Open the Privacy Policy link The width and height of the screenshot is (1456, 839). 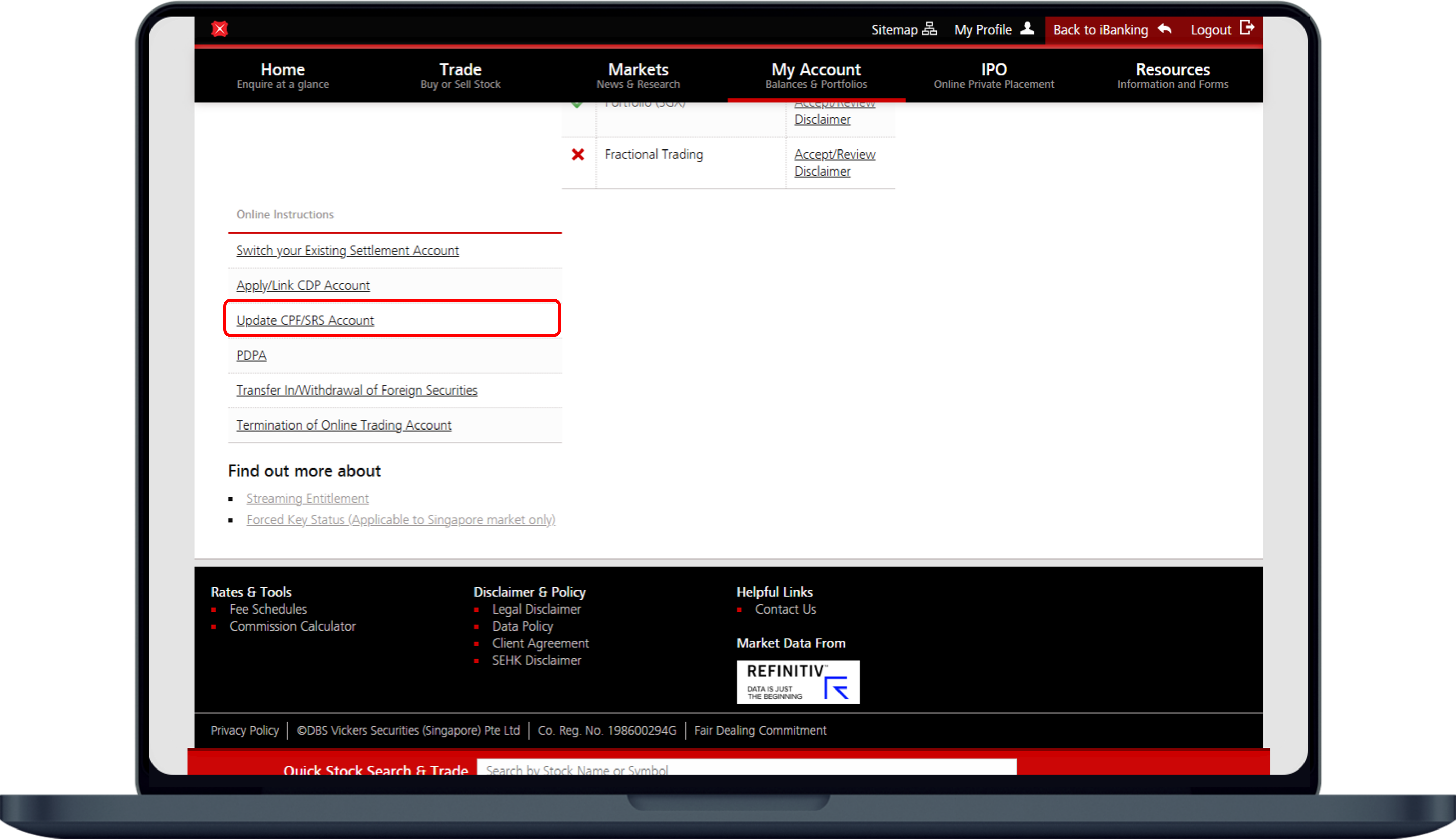pos(244,730)
